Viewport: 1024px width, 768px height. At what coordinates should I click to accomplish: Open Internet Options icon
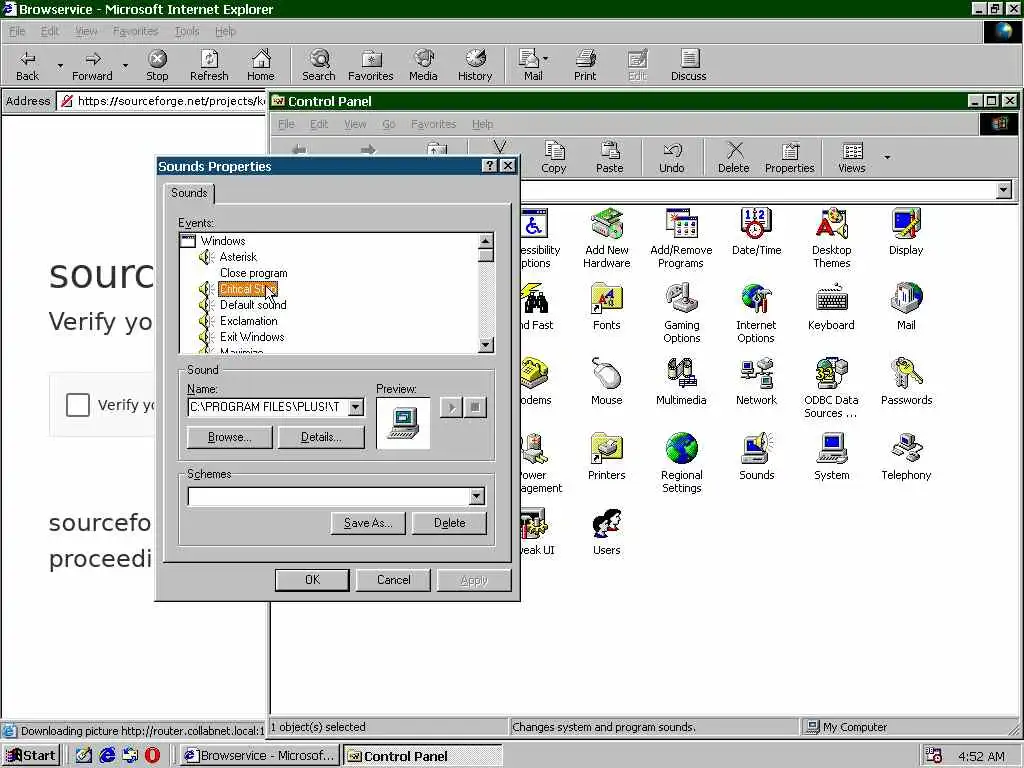(x=756, y=313)
